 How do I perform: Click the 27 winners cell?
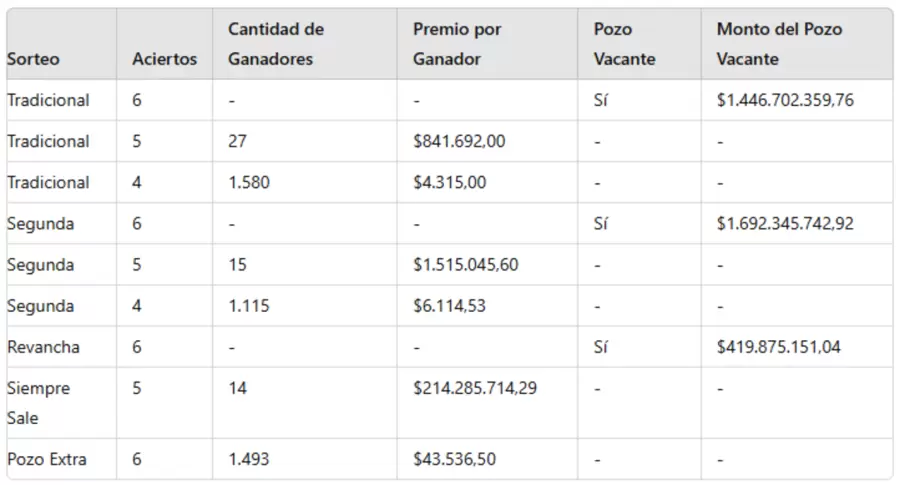(x=237, y=141)
